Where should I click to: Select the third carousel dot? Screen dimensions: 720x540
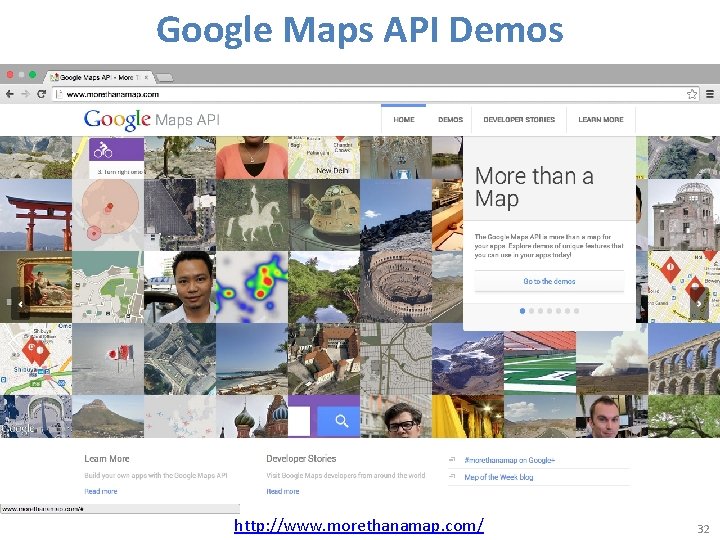[x=540, y=311]
